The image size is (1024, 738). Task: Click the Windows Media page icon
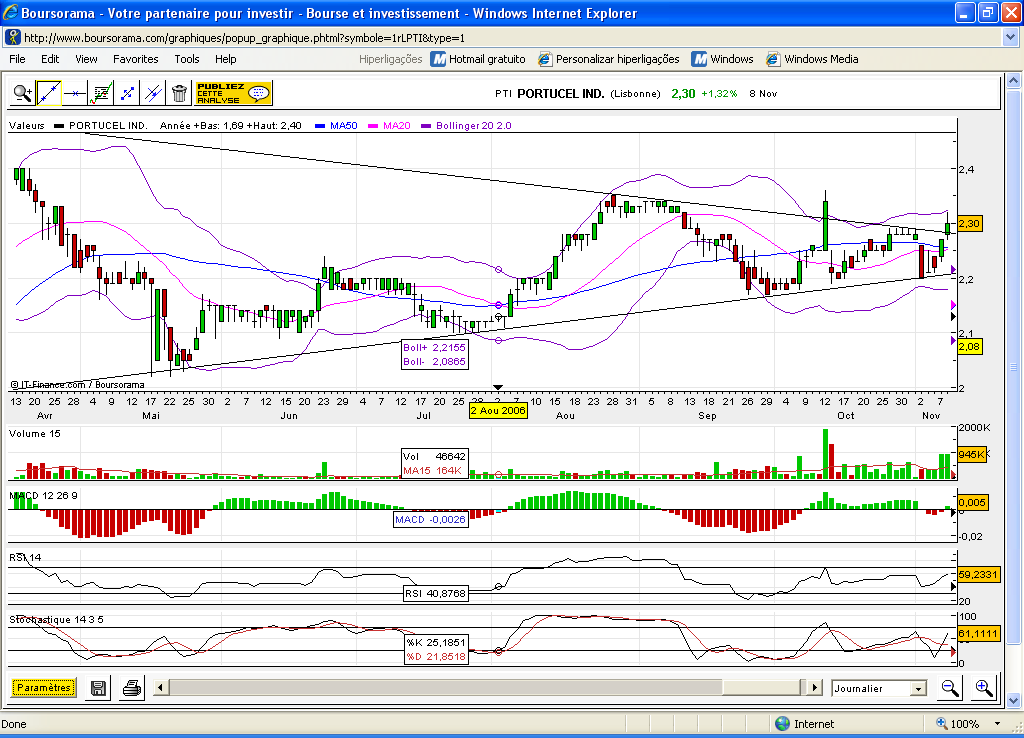(x=773, y=59)
